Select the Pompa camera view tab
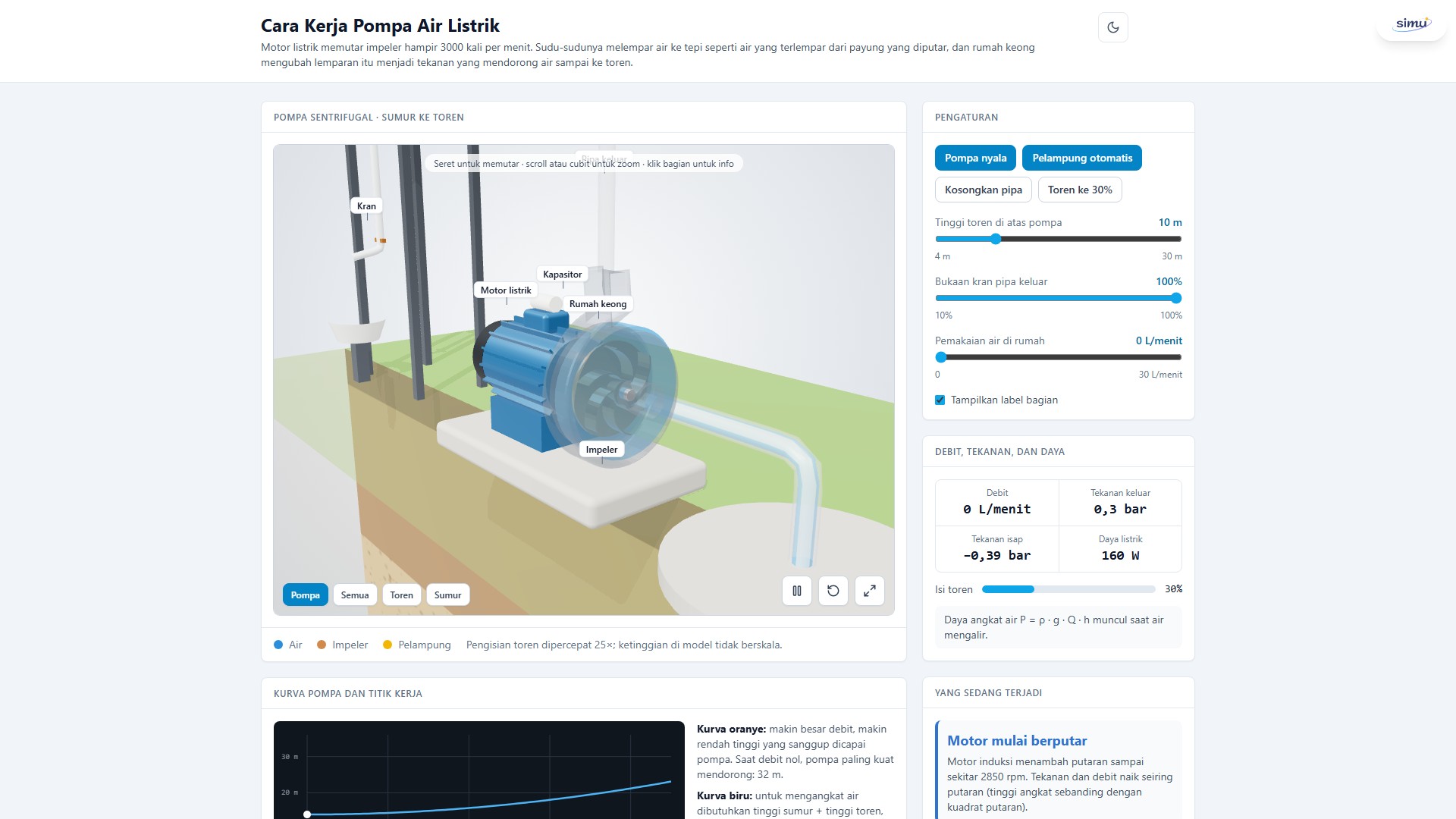 click(305, 595)
